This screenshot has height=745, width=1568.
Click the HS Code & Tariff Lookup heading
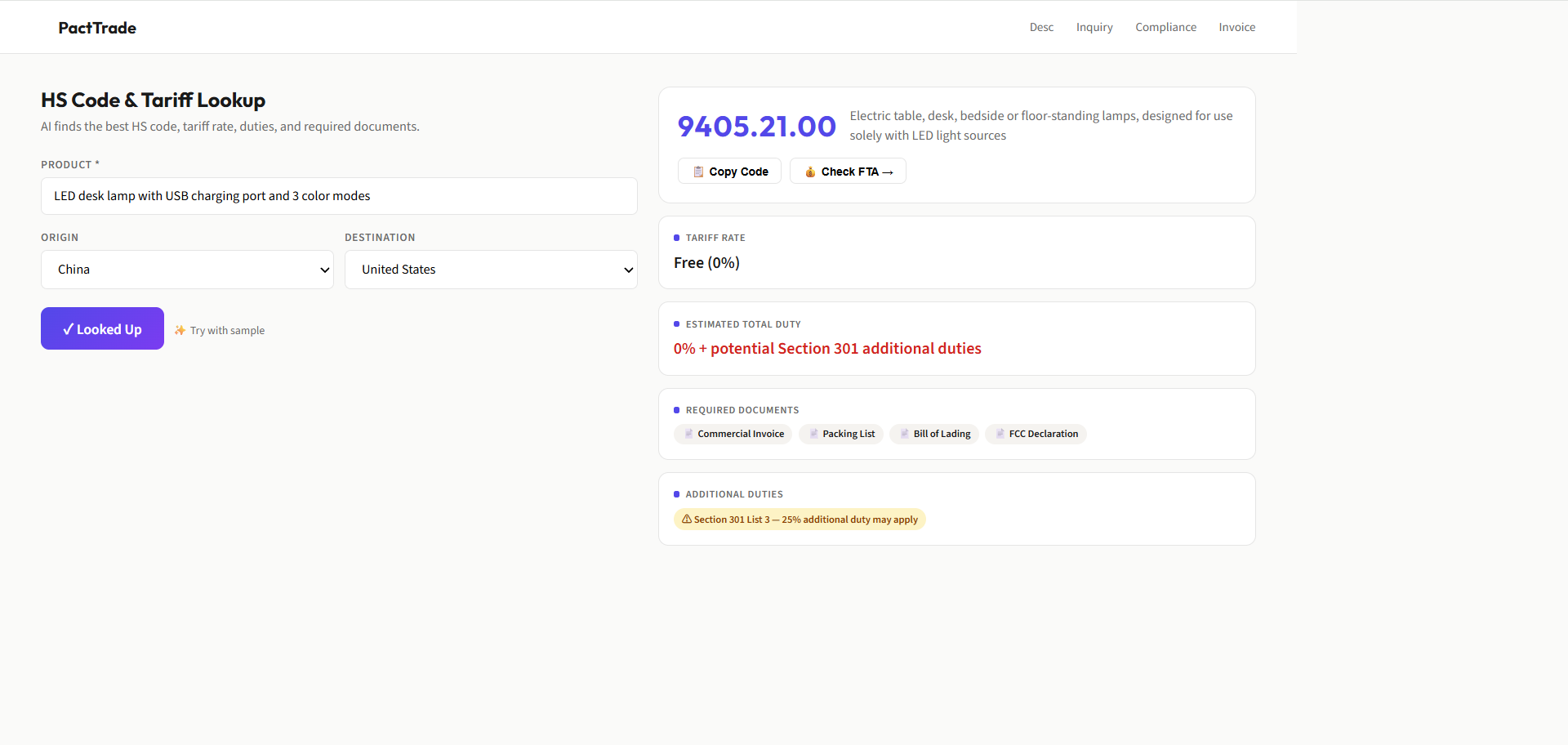(153, 100)
